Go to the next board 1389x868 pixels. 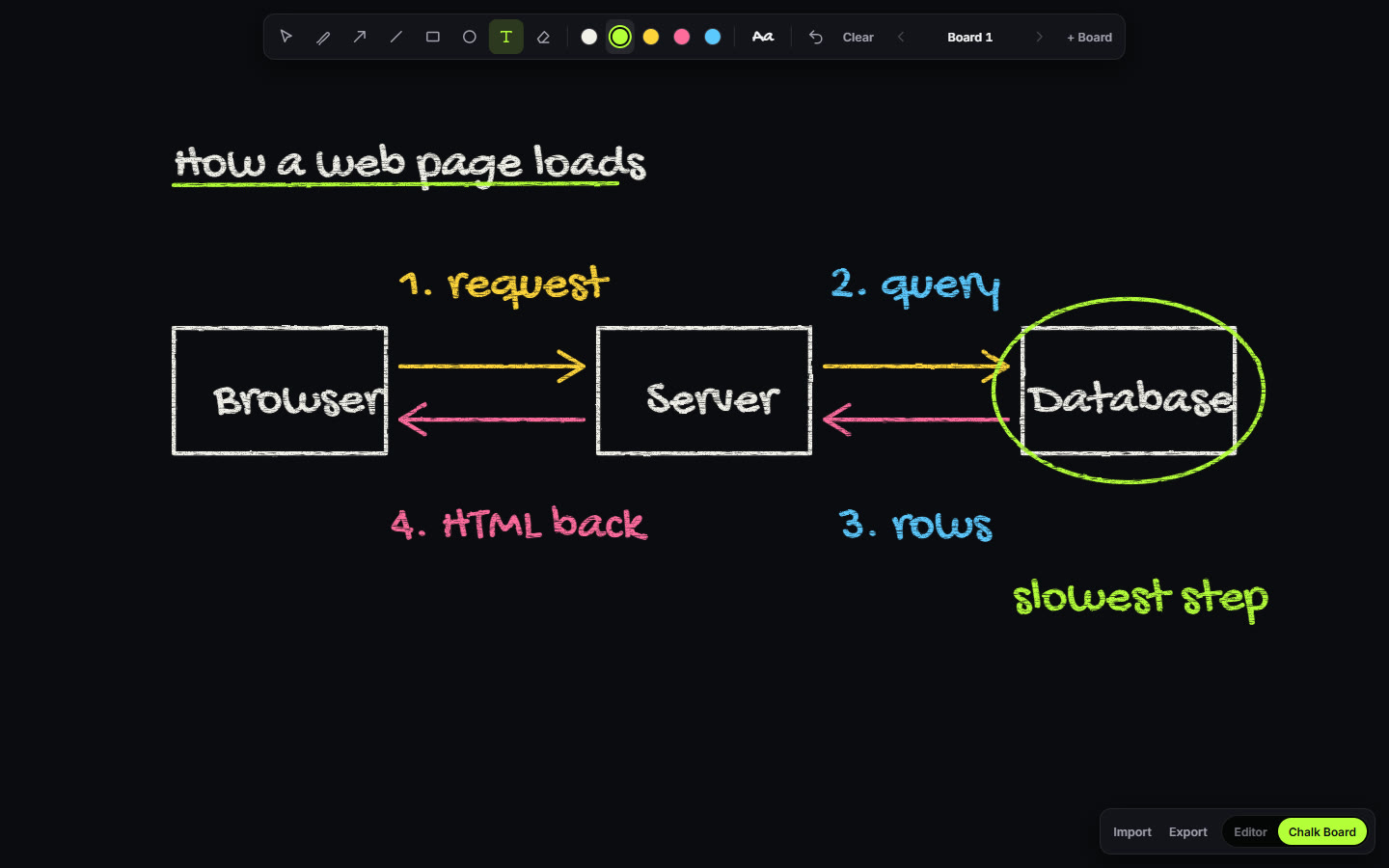[x=1039, y=37]
